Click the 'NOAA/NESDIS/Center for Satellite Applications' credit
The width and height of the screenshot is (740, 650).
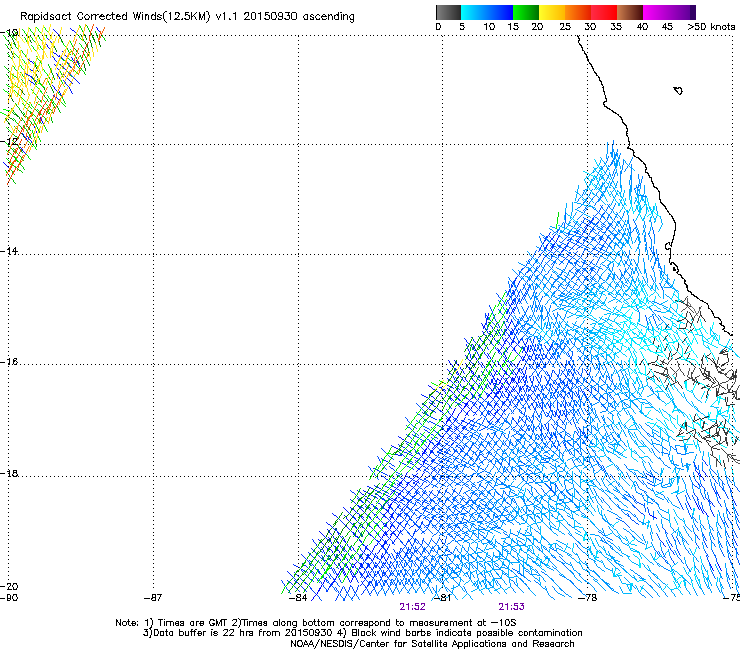(432, 644)
